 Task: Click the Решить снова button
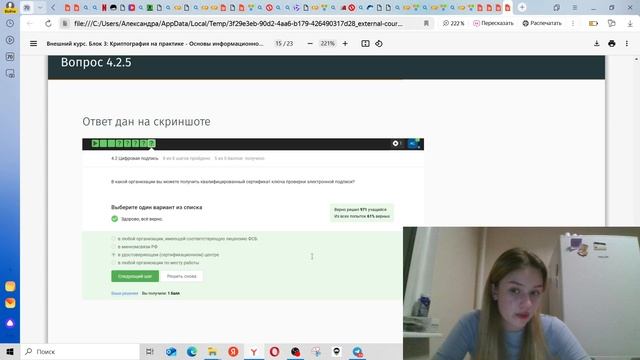coord(181,276)
